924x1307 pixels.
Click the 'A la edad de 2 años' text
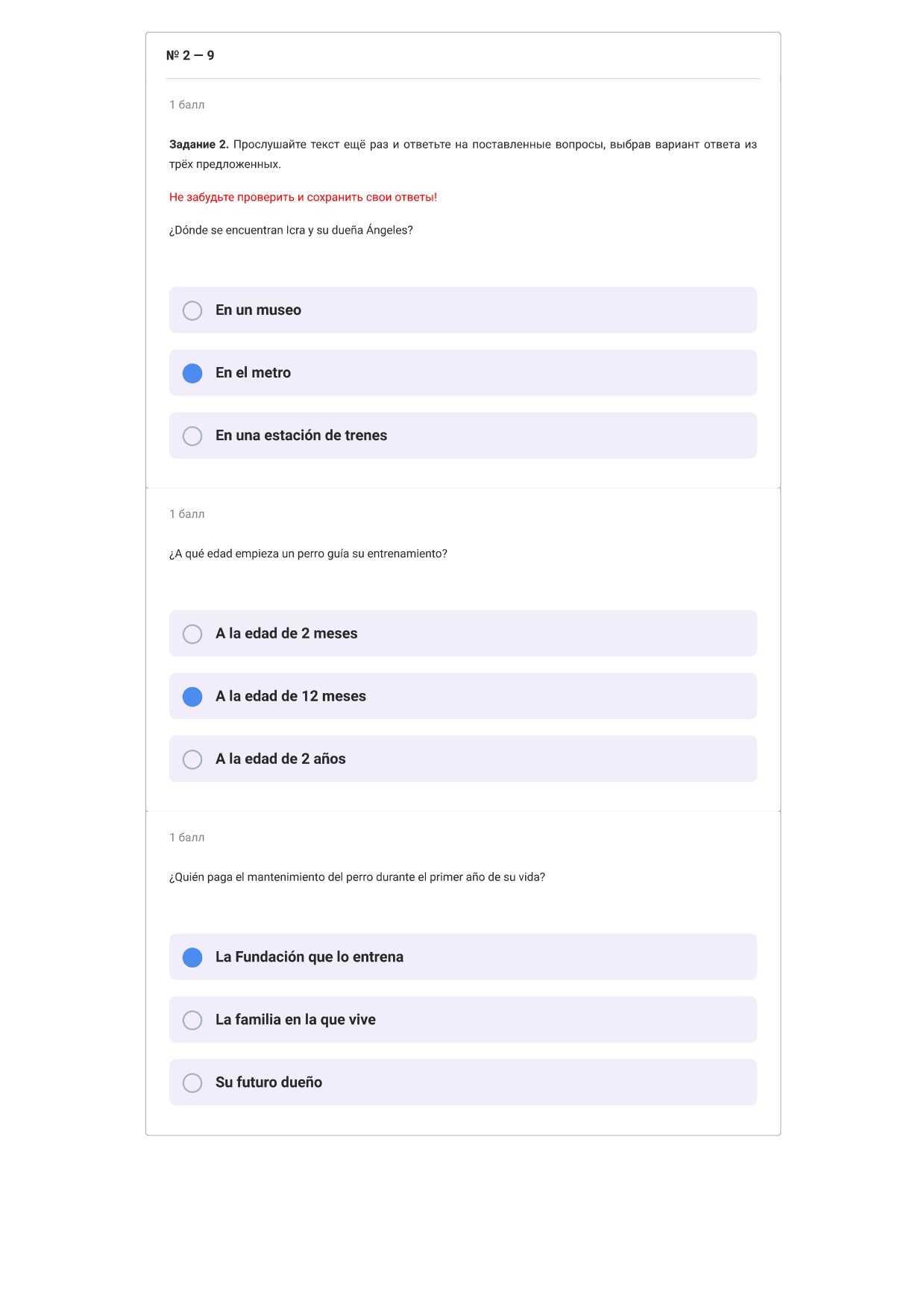tap(280, 759)
